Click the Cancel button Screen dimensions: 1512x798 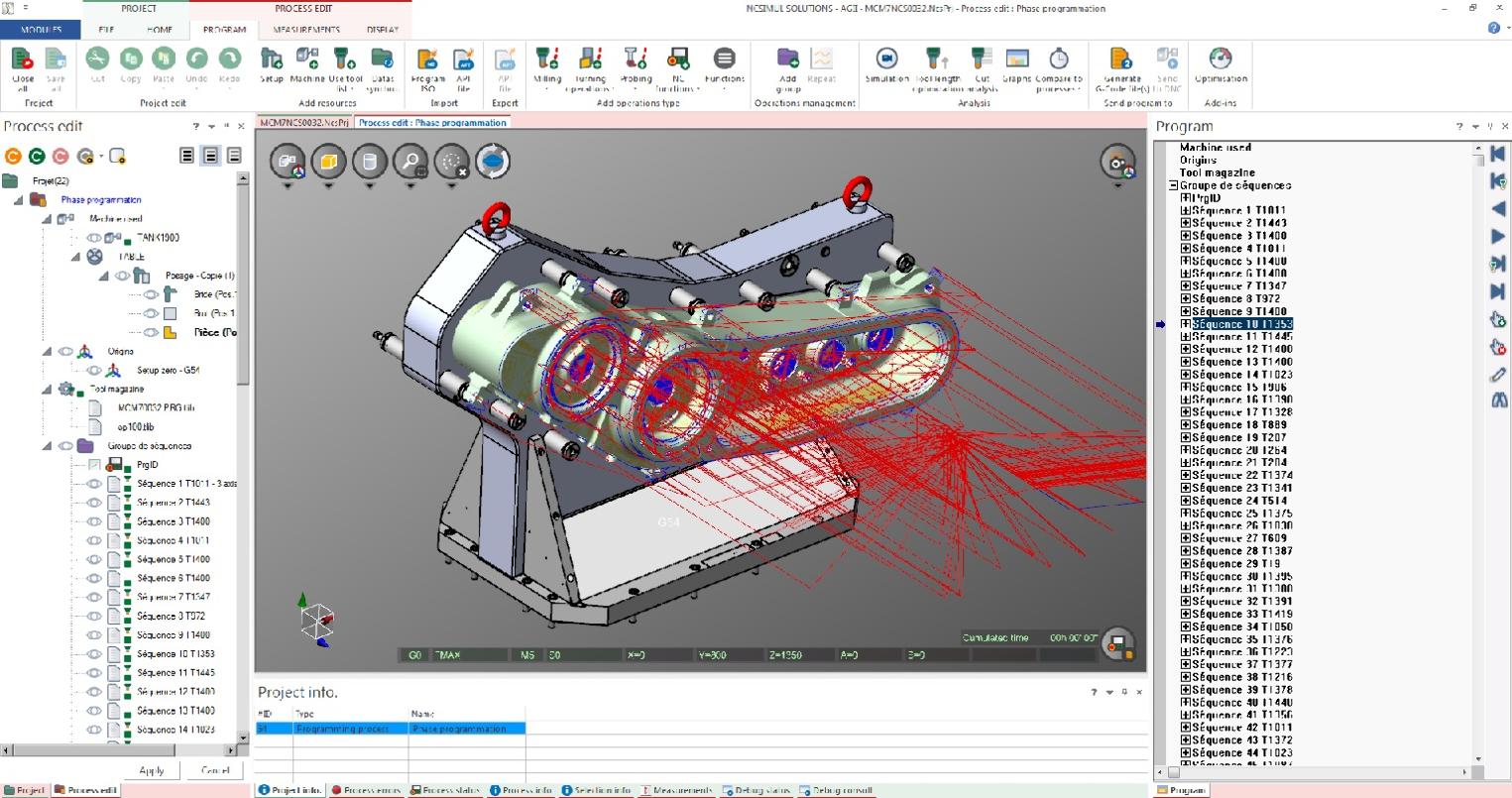[215, 770]
